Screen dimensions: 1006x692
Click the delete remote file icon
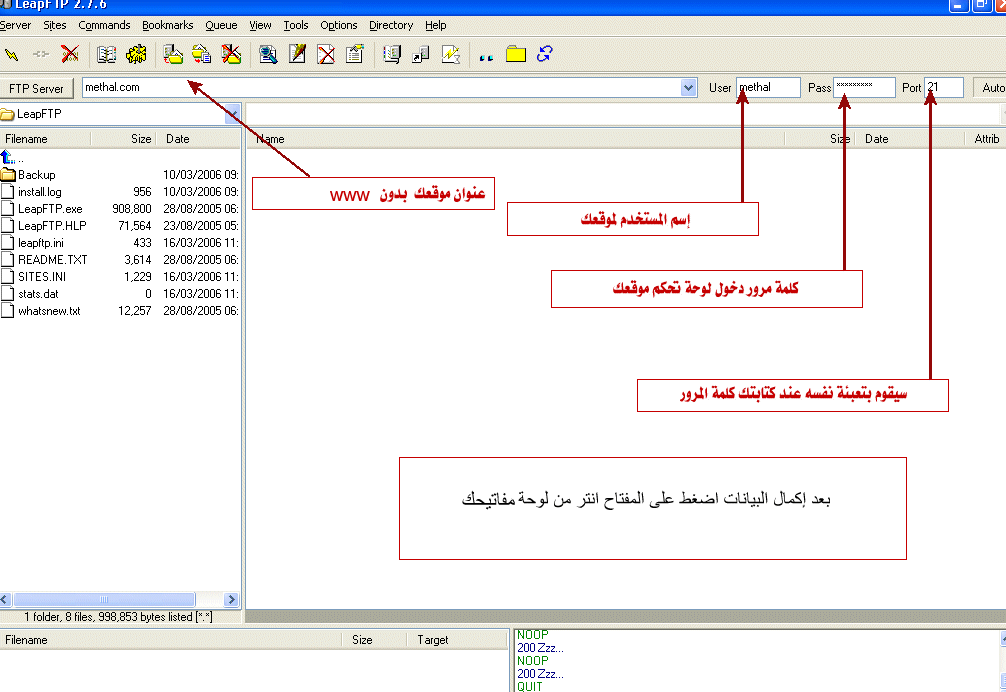326,54
